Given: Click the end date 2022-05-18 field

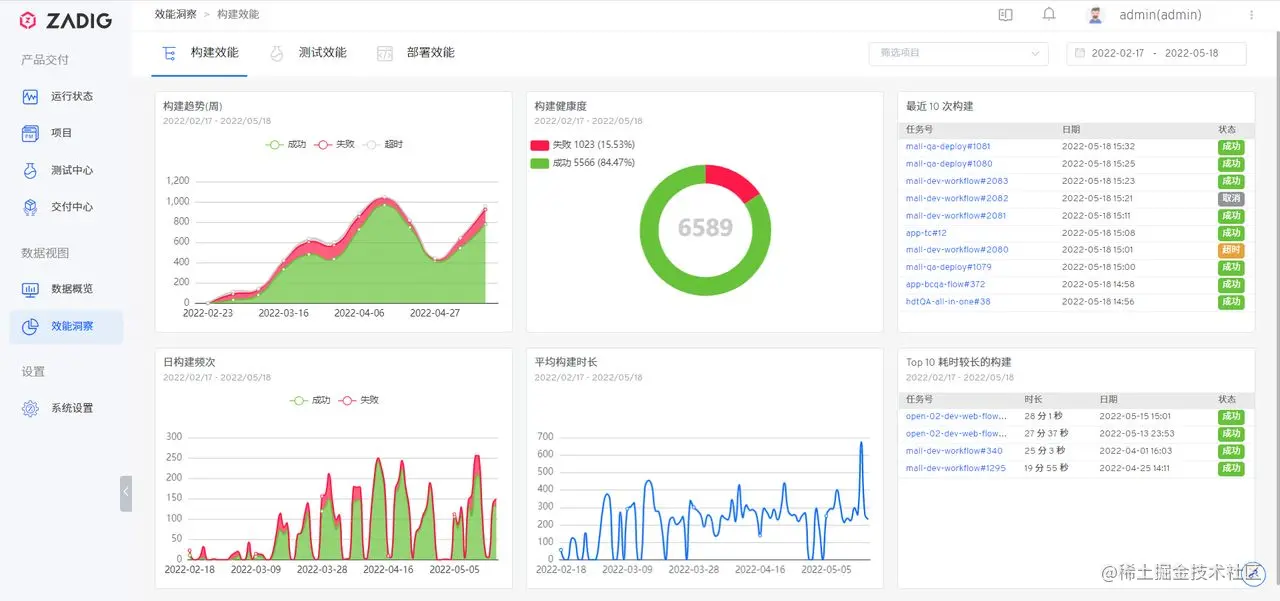Looking at the screenshot, I should click(x=1191, y=53).
